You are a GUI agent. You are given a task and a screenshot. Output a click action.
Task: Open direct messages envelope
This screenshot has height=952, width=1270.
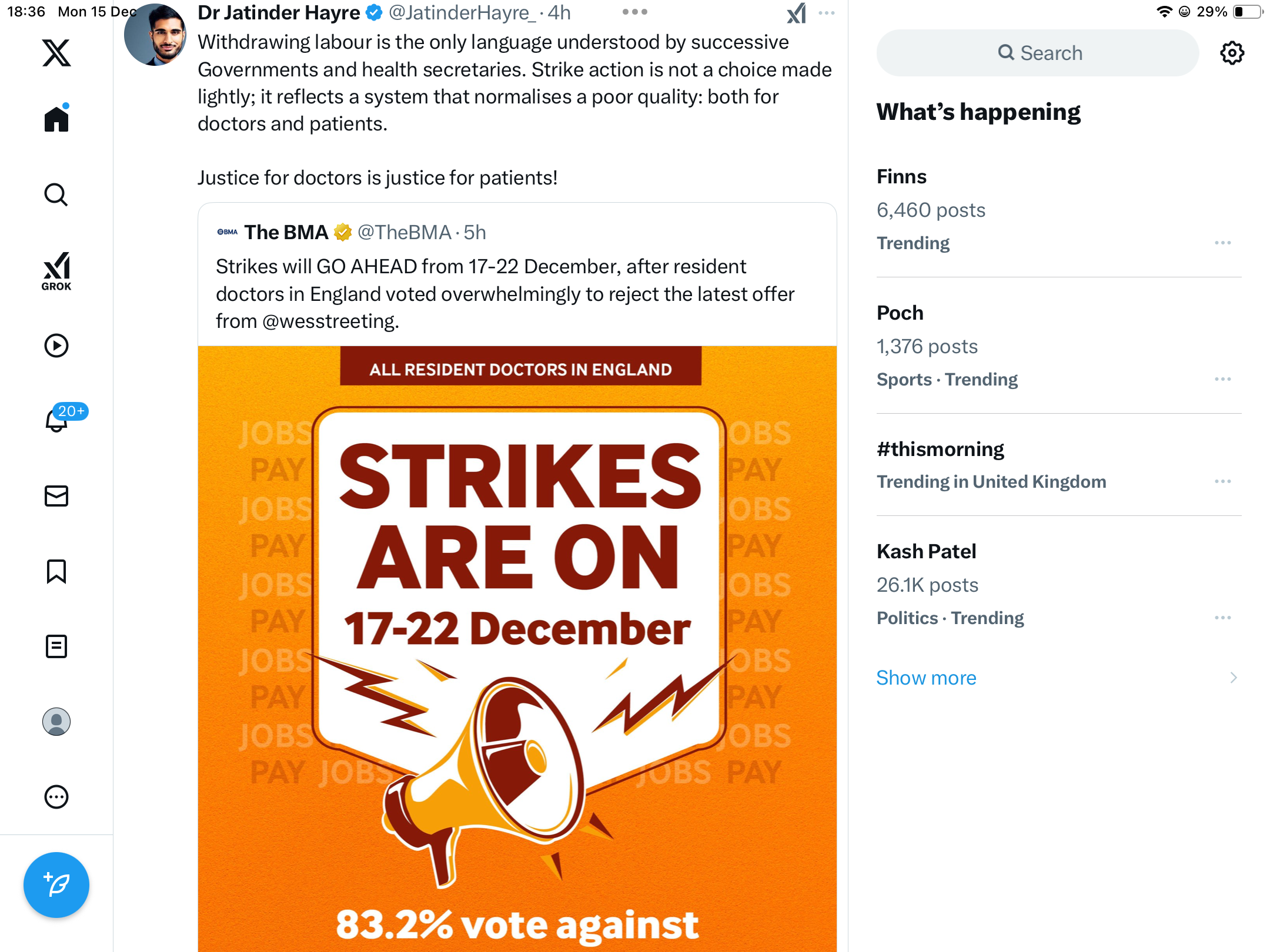click(x=56, y=496)
